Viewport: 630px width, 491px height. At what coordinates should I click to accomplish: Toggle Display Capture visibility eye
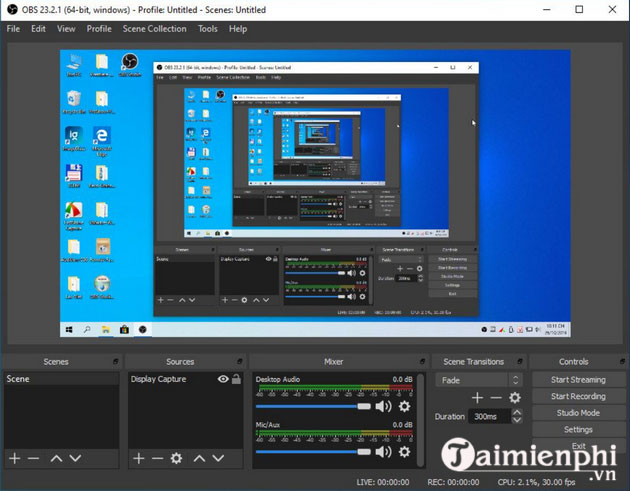pos(223,379)
